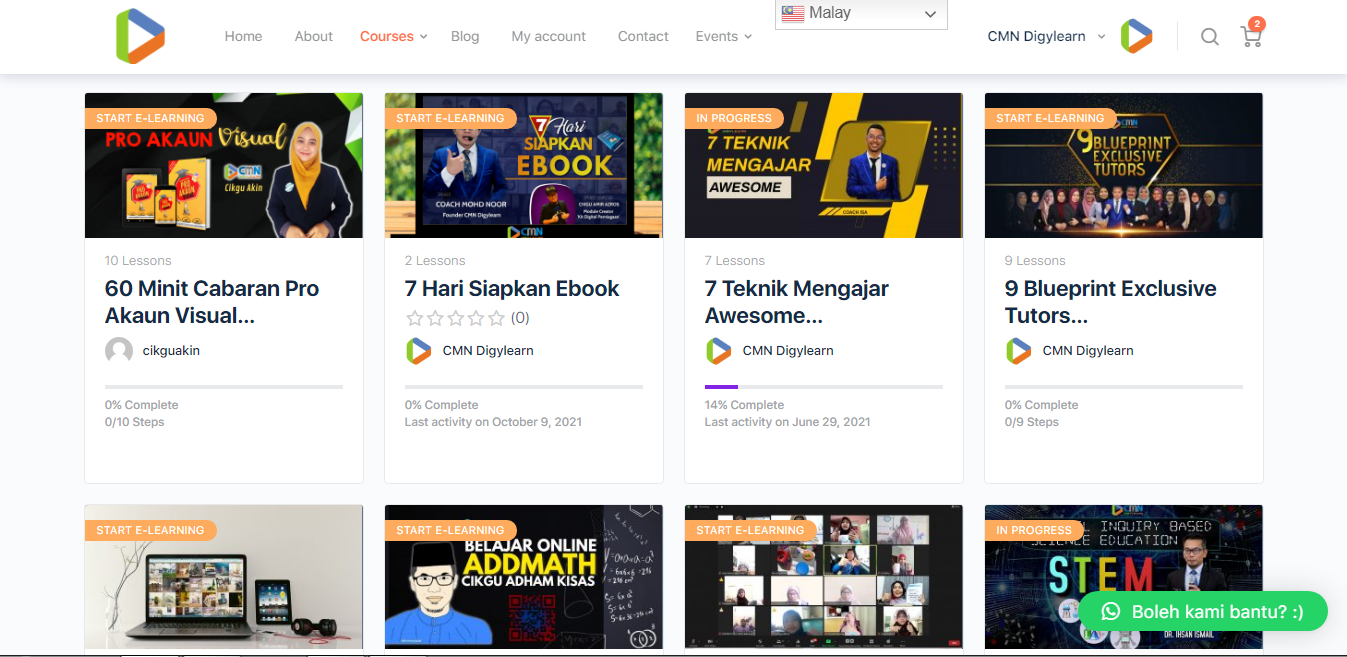Click the CMN Digylearn profile avatar in header
Screen dimensions: 1347x657
pos(1136,36)
